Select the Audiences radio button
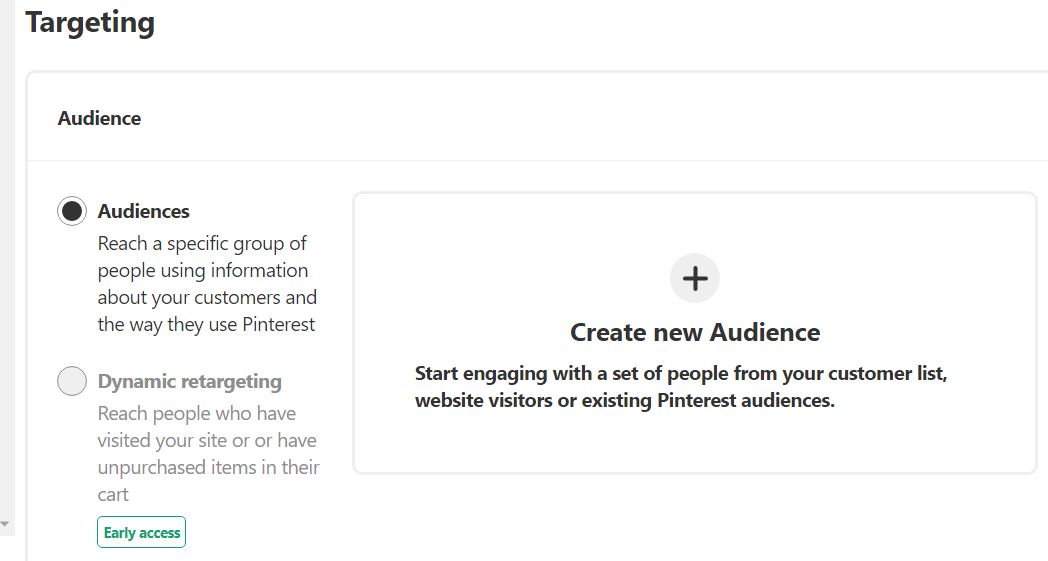The width and height of the screenshot is (1048, 561). [x=72, y=212]
